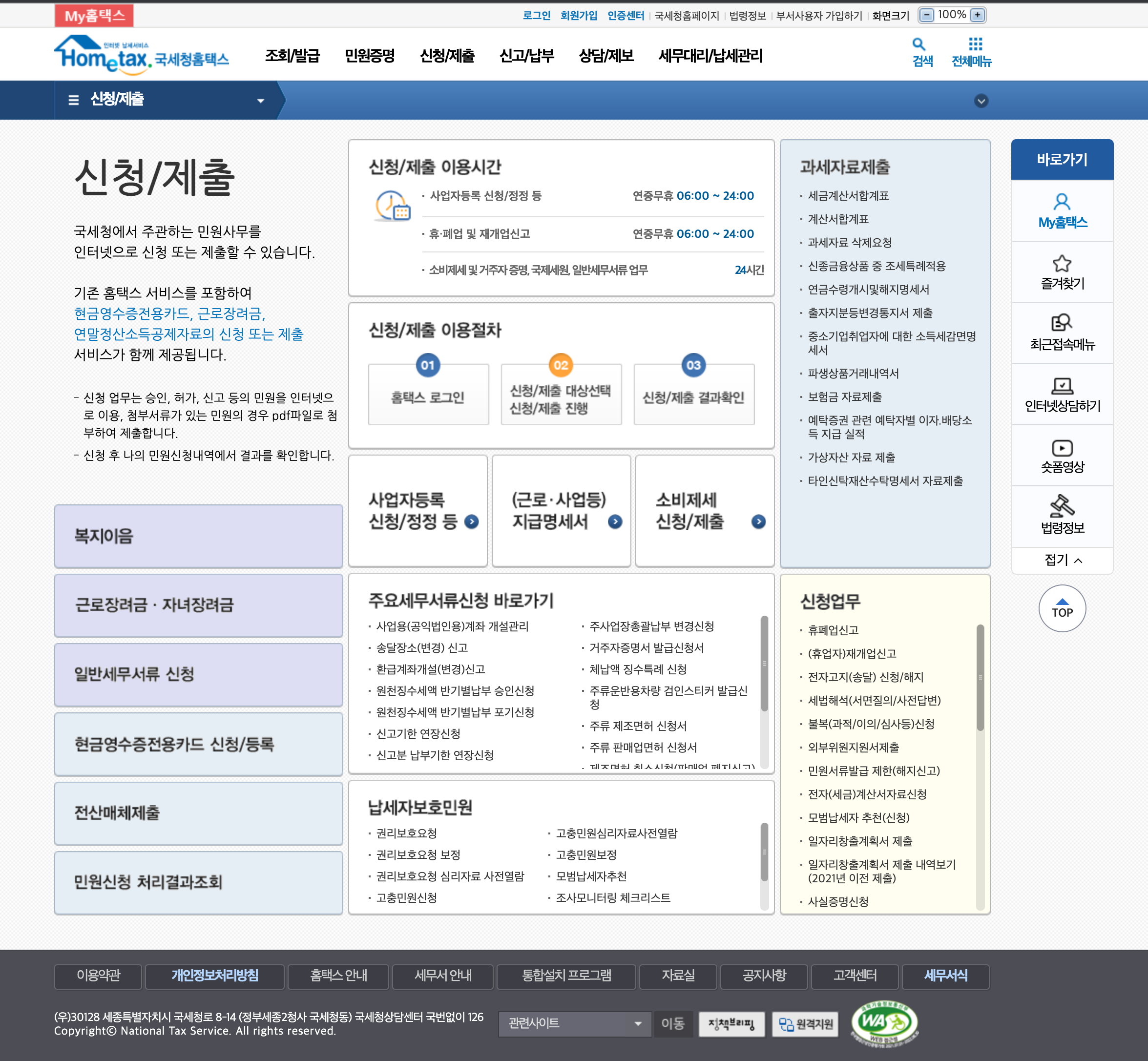Expand the 신청/제출 breadcrumb dropdown

pyautogui.click(x=260, y=101)
